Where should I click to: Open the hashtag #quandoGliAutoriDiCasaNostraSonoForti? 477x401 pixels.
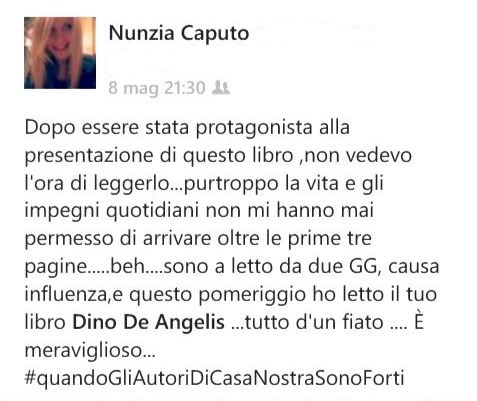(x=214, y=378)
